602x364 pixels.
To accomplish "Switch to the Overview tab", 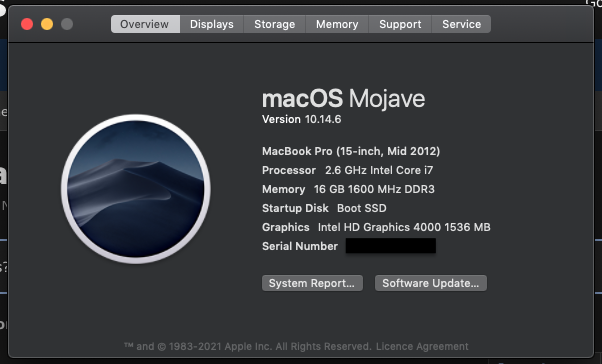I will click(145, 24).
